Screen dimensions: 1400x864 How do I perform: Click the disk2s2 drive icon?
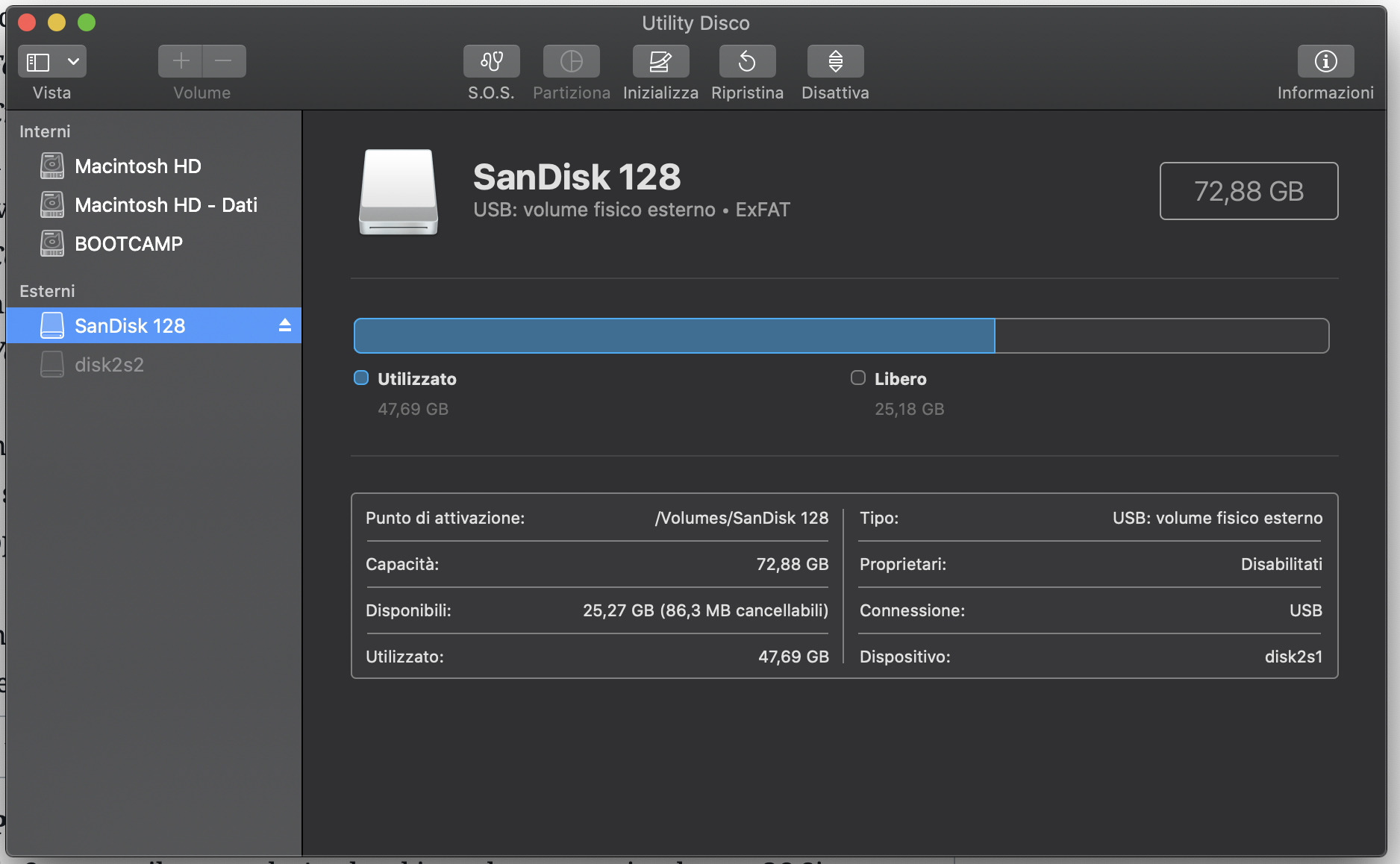tap(52, 365)
